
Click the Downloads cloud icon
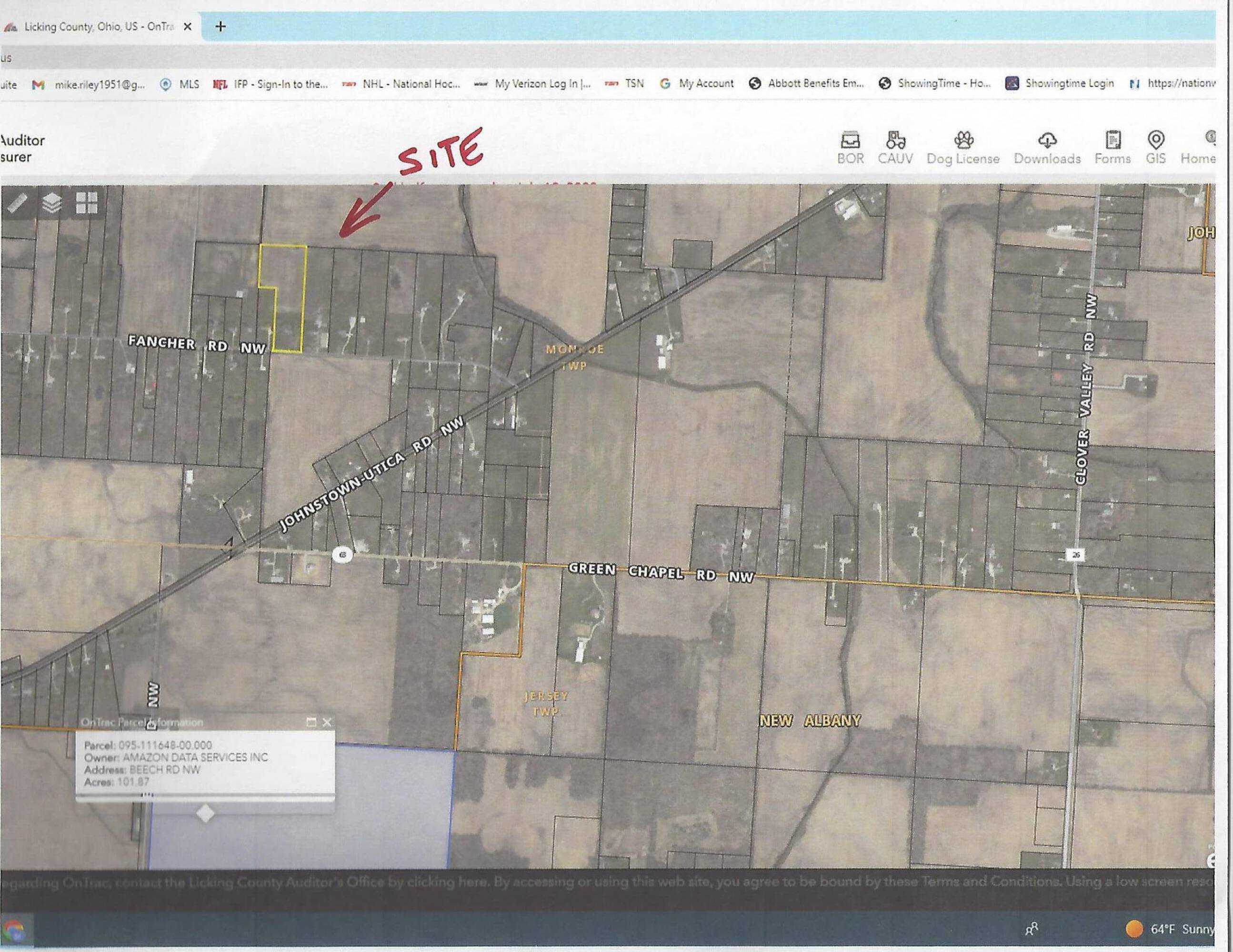coord(1047,140)
